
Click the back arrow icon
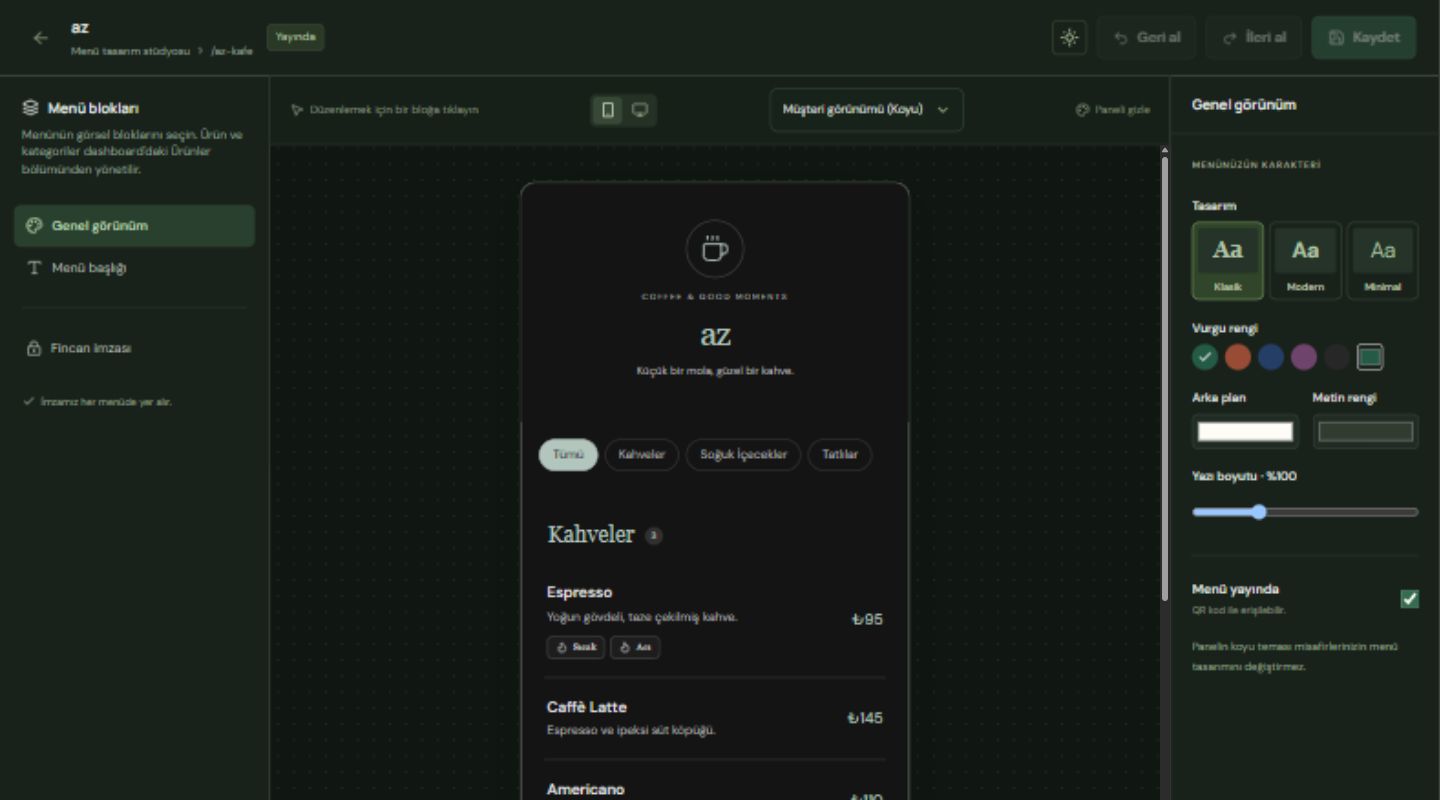pyautogui.click(x=40, y=38)
